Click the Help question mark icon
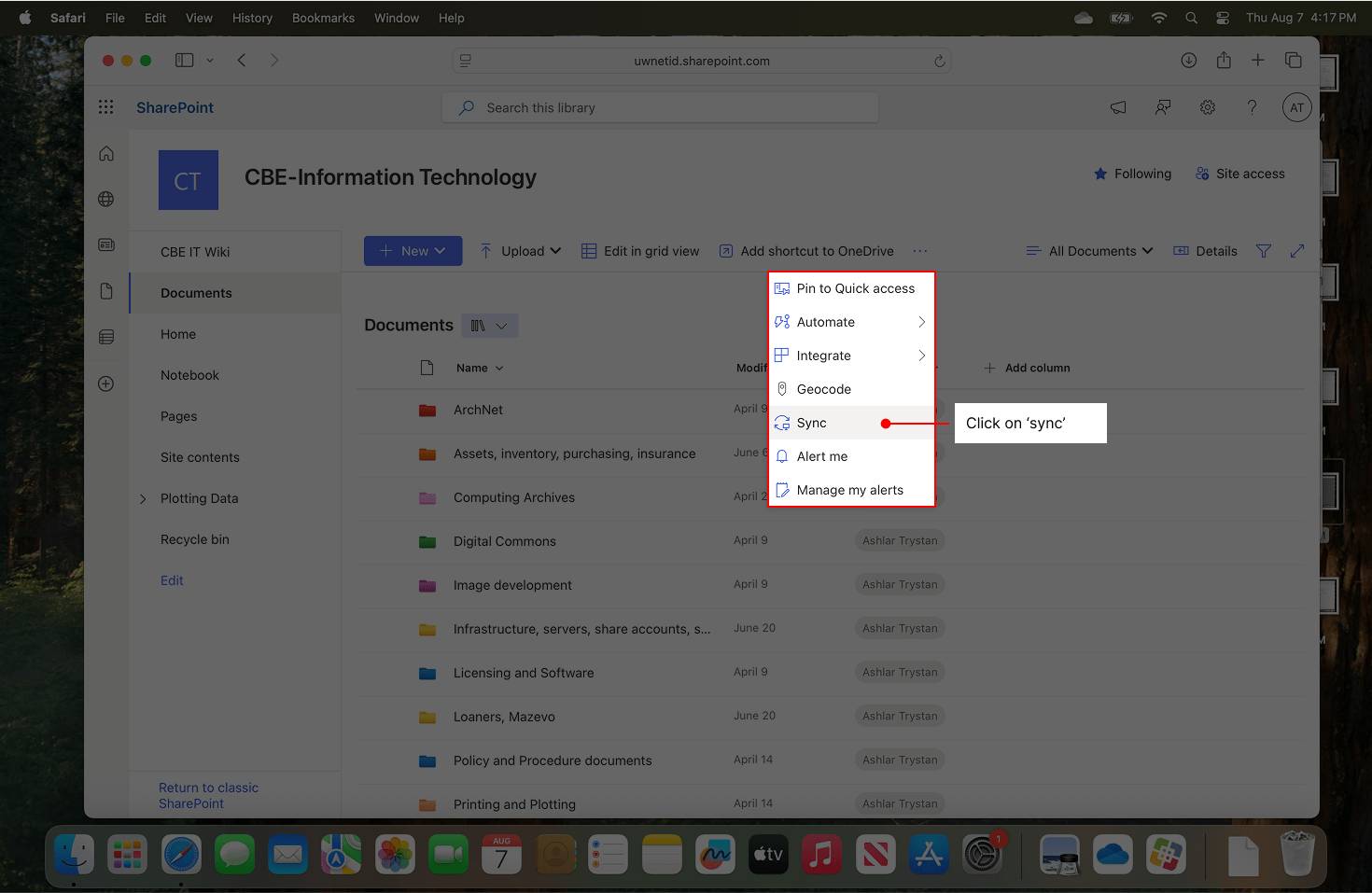The image size is (1372, 893). tap(1252, 107)
